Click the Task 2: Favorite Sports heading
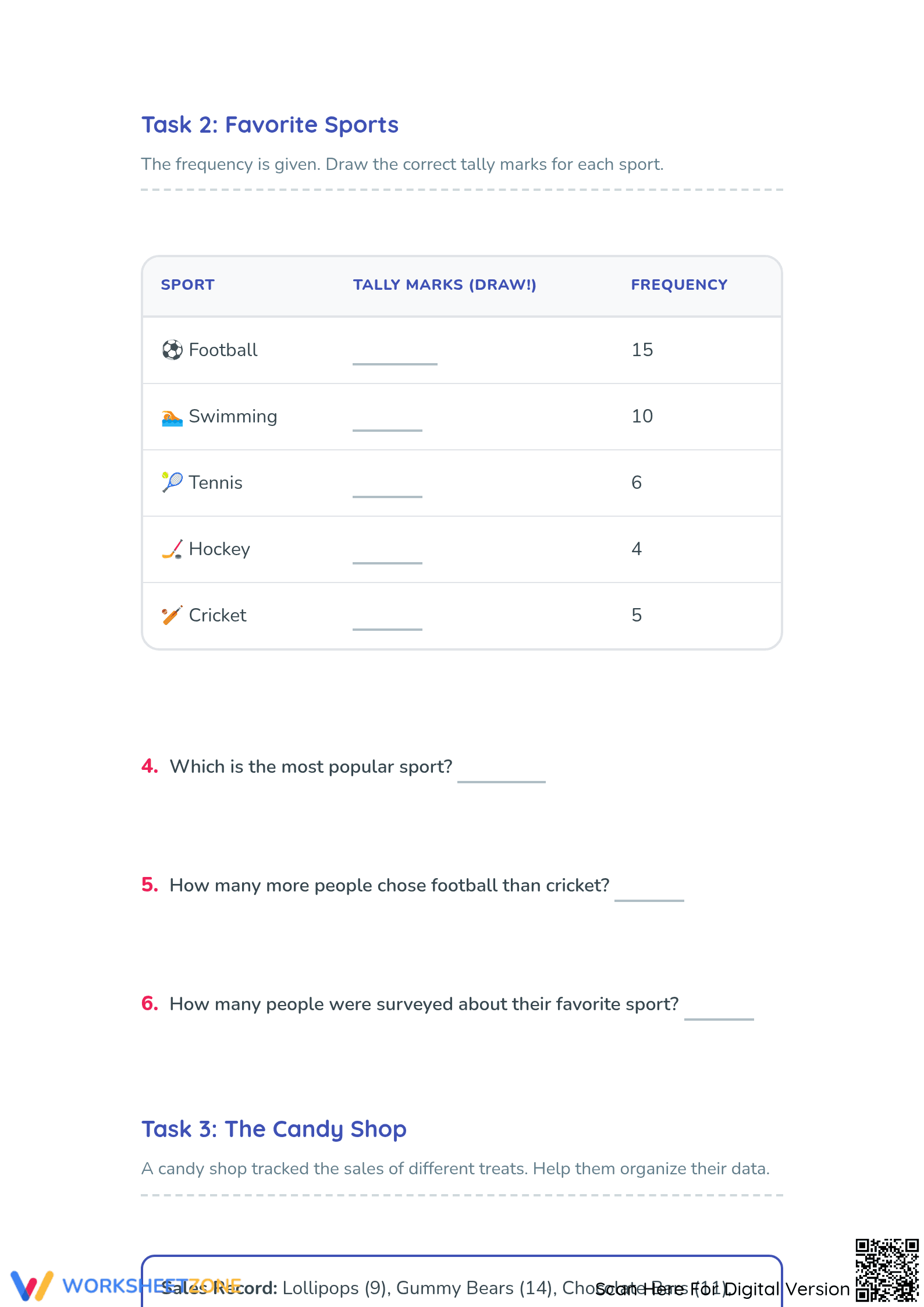The height and width of the screenshot is (1307, 924). [x=270, y=125]
